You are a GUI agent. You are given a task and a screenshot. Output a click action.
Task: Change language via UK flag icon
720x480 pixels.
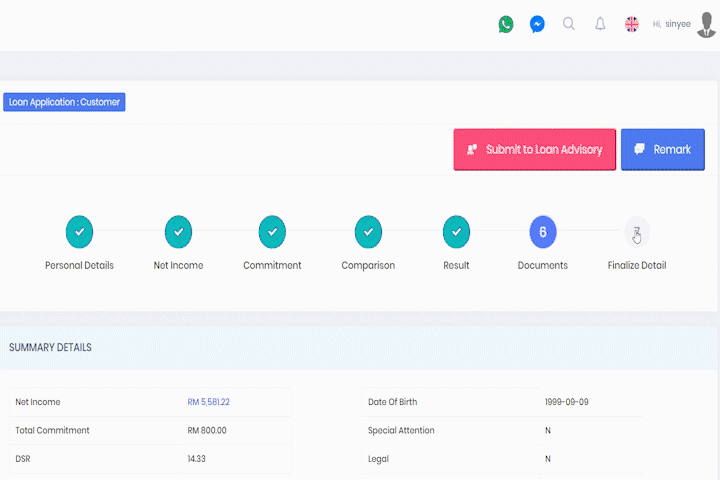click(632, 24)
